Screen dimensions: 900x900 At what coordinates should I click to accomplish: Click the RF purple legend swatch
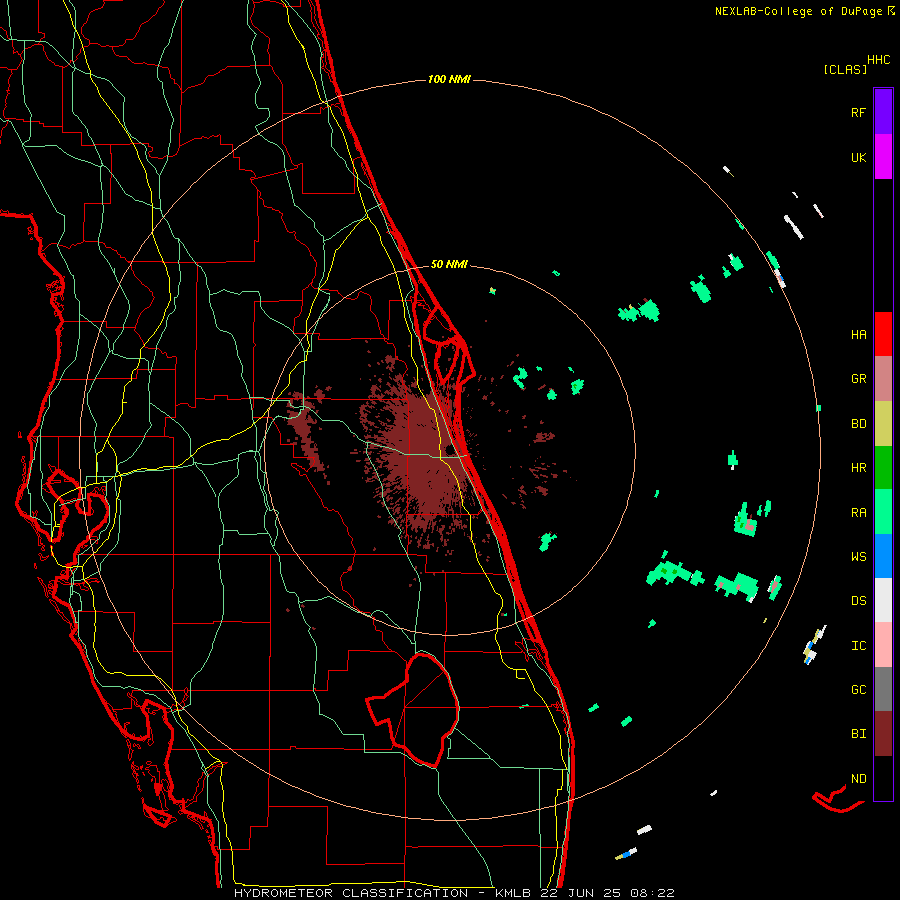[883, 112]
